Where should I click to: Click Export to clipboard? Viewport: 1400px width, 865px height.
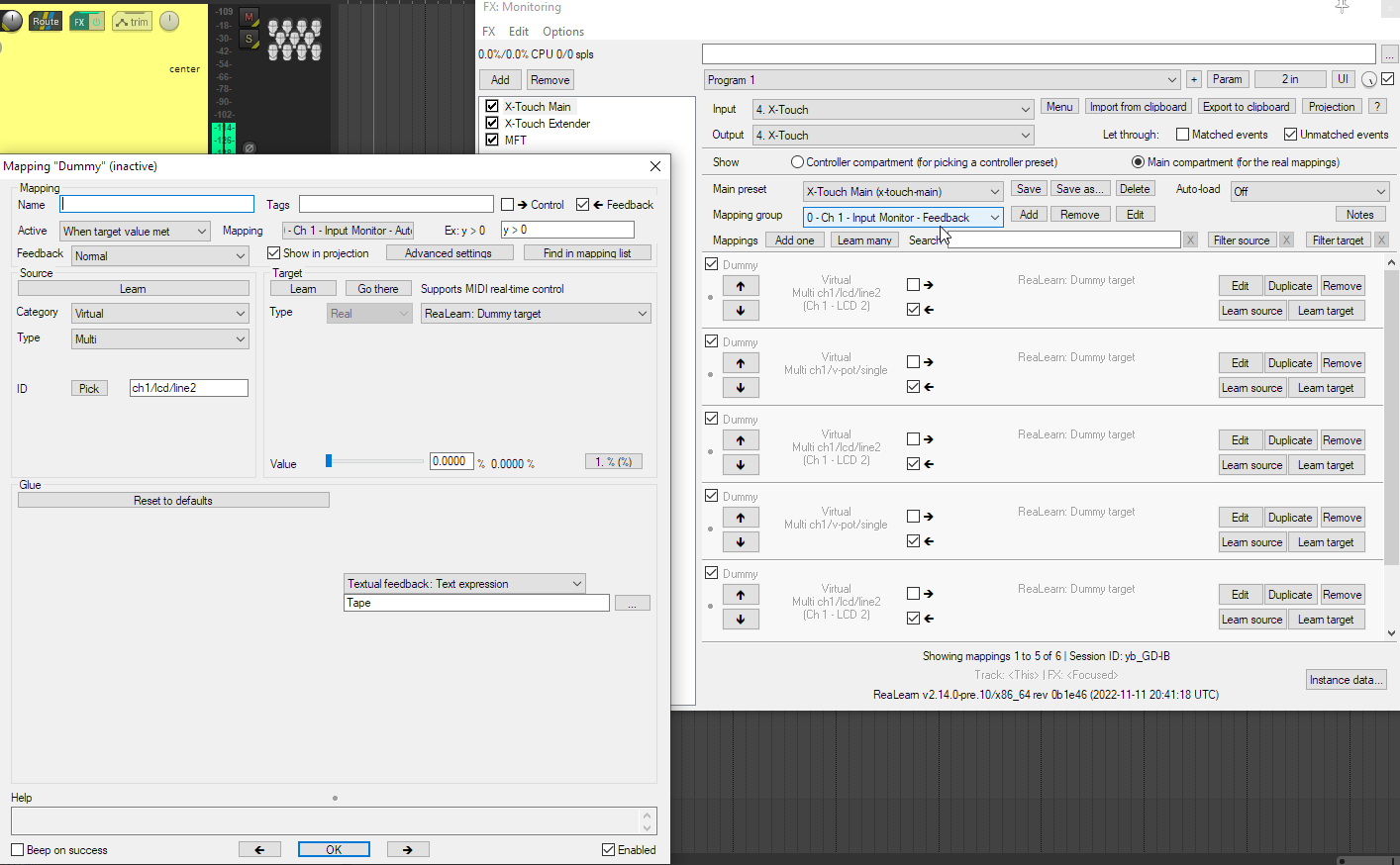tap(1247, 107)
